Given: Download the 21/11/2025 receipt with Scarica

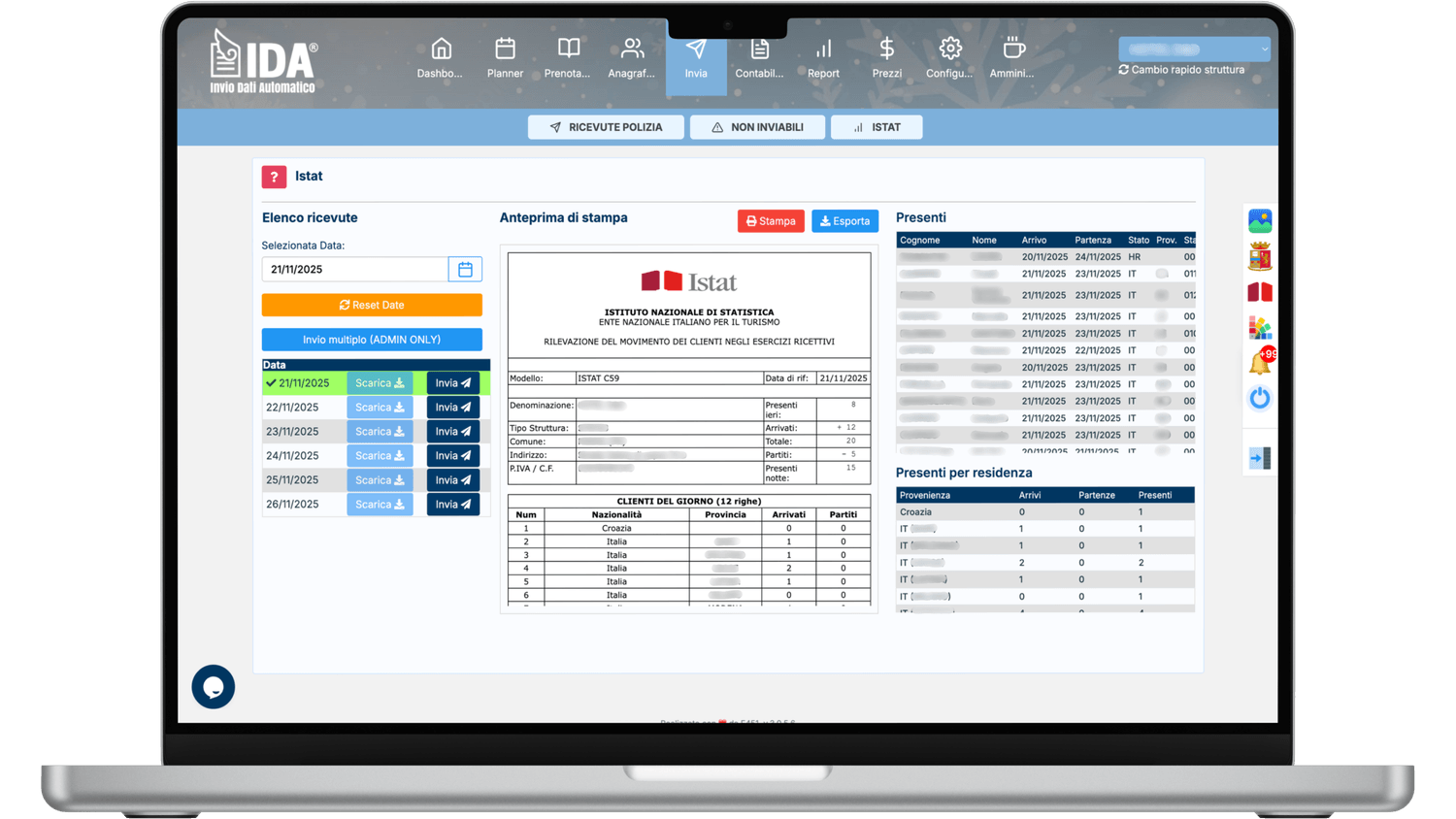Looking at the screenshot, I should click(380, 383).
